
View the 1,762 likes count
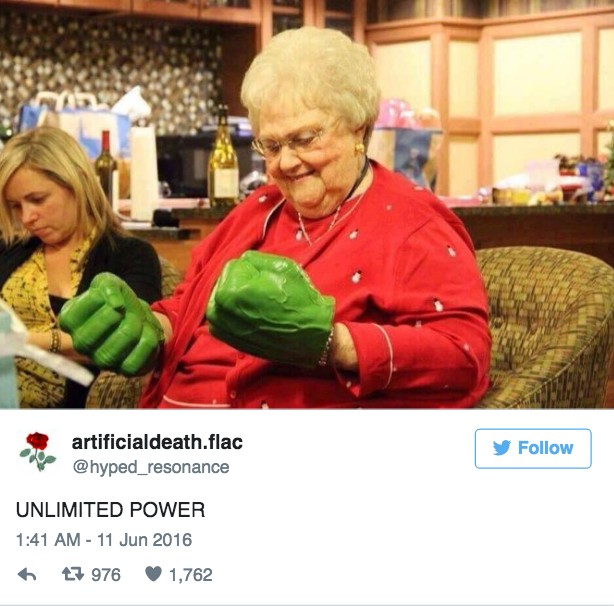pos(191,575)
